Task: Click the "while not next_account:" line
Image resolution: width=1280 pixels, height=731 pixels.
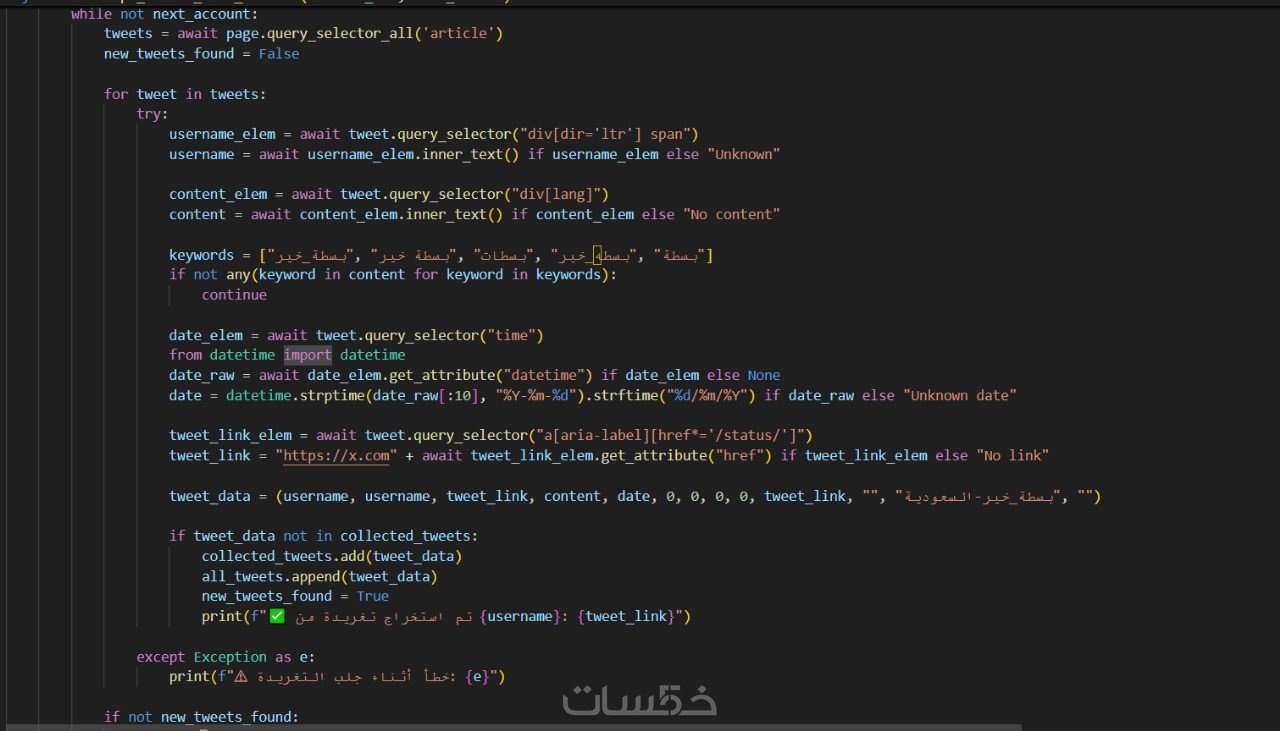Action: 164,14
